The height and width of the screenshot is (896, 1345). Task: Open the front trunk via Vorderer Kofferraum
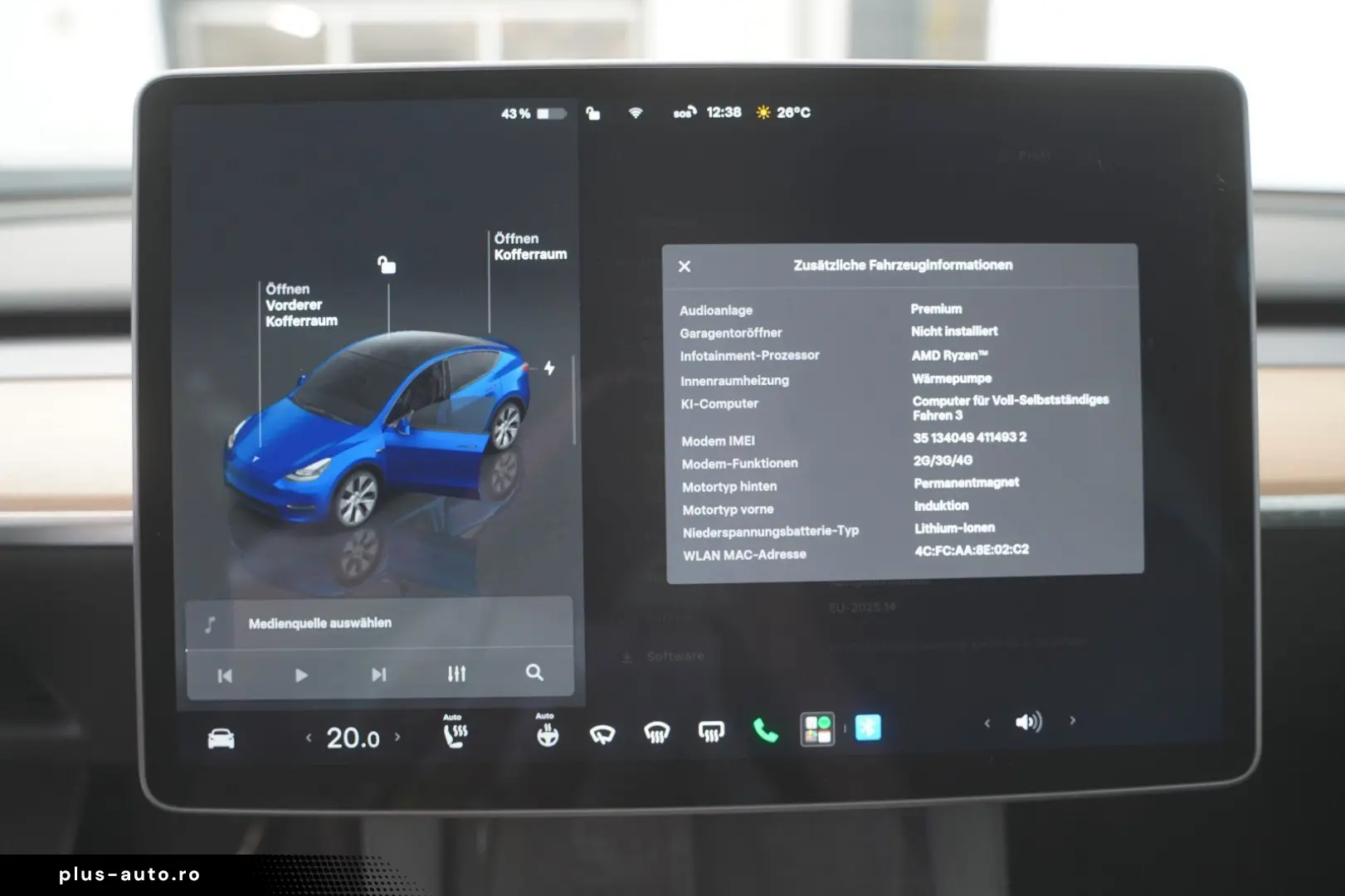(301, 305)
